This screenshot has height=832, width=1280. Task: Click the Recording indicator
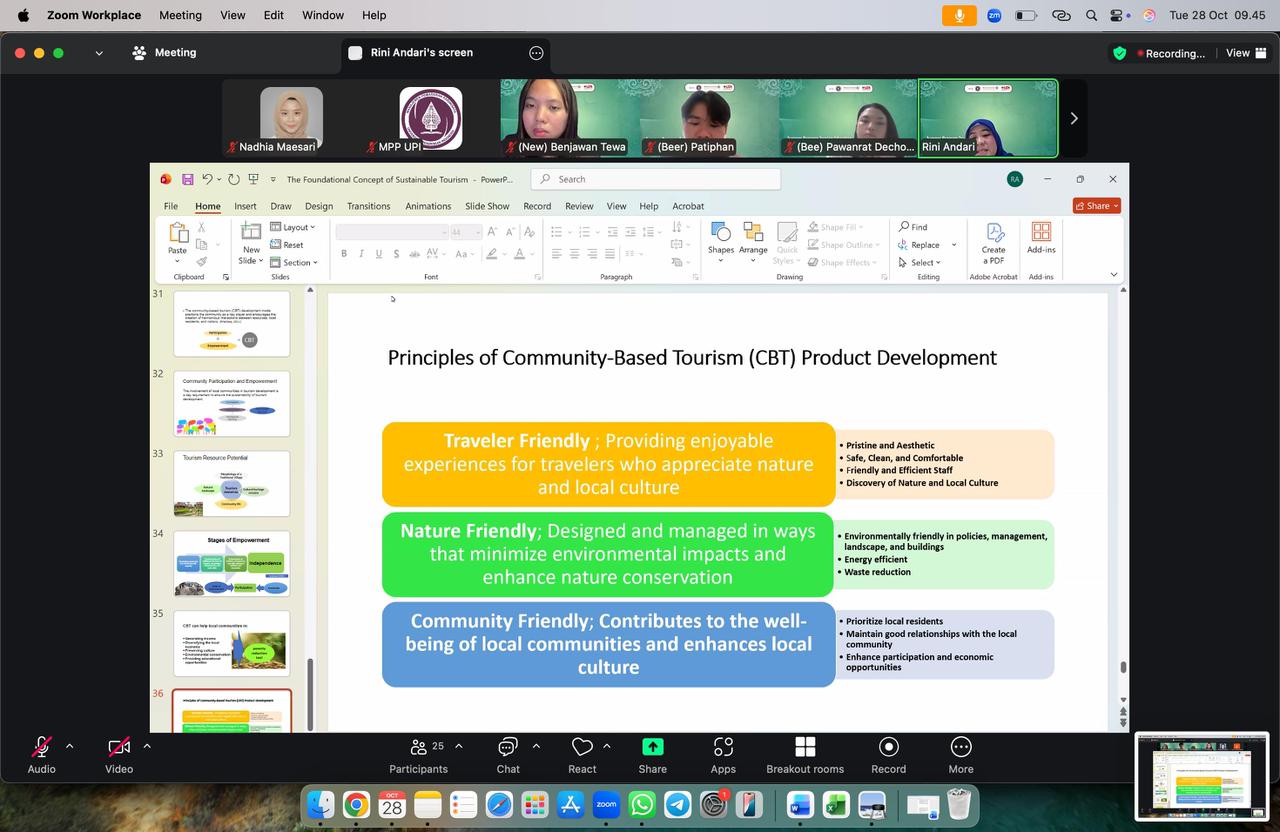1171,53
